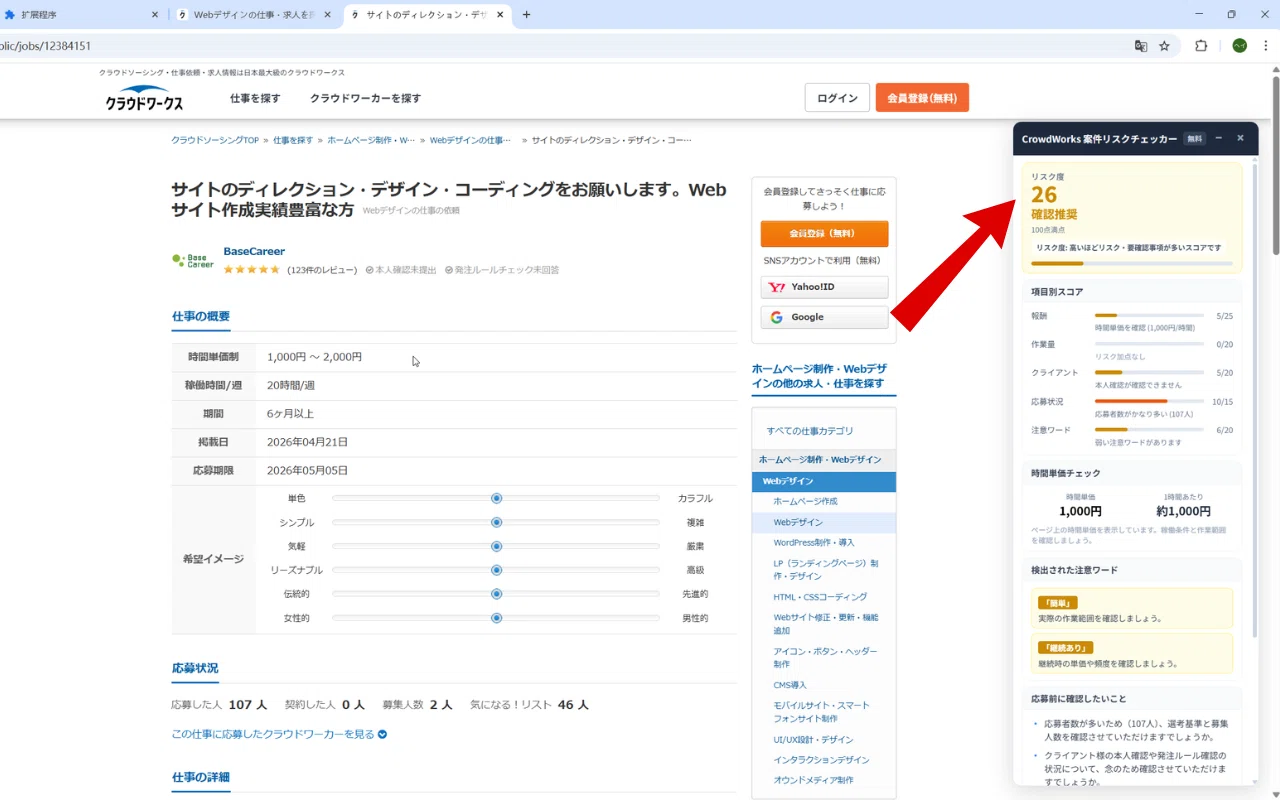Image resolution: width=1280 pixels, height=800 pixels.
Task: Select CMS導入 category
Action: [x=790, y=685]
